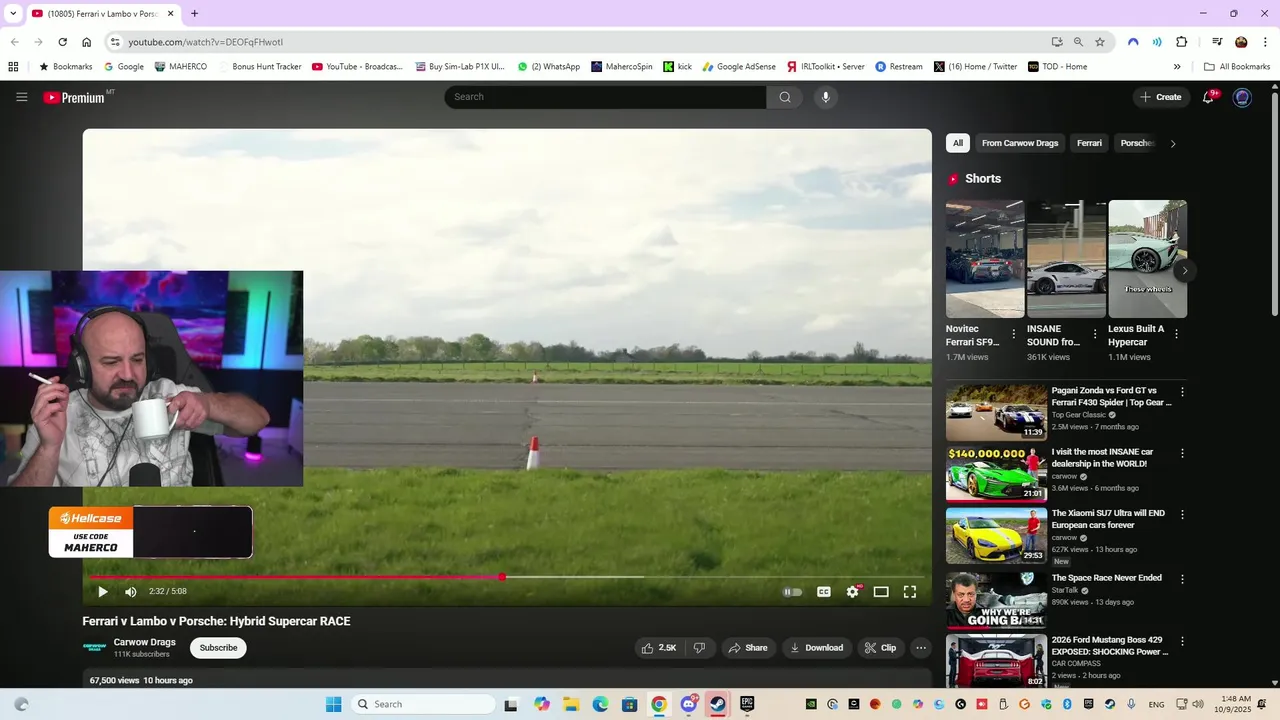1280x720 pixels.
Task: Select the Ferrari filter chip
Action: pos(1090,143)
